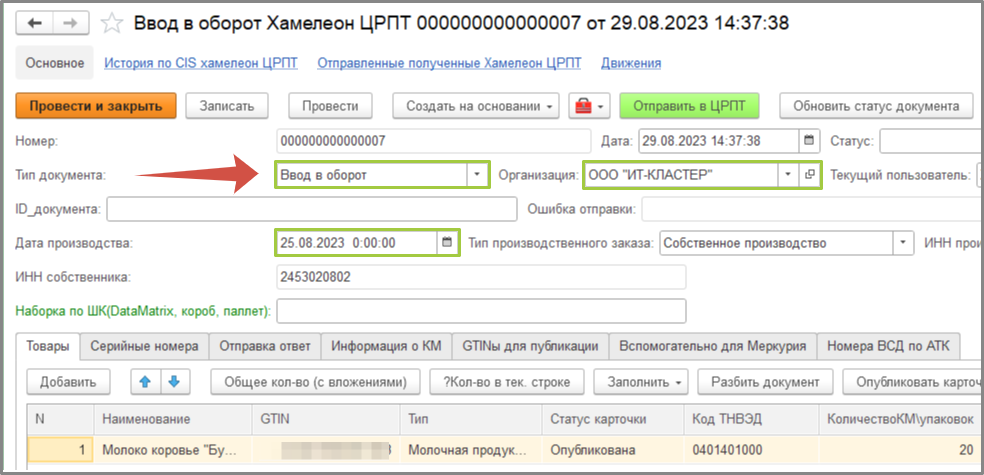984x475 pixels.
Task: Open Вспомогательно для Меркурия tab
Action: coord(713,346)
